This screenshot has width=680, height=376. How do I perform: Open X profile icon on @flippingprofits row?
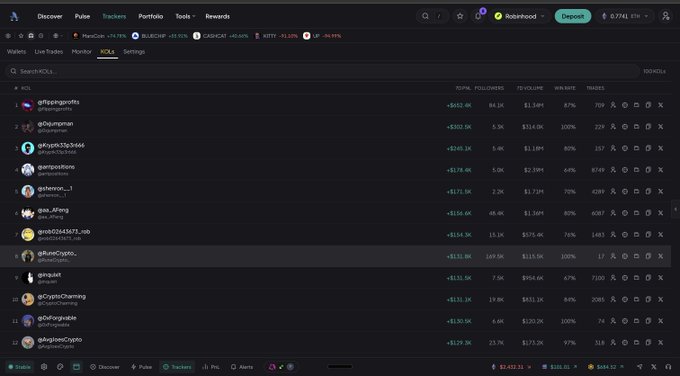(x=660, y=105)
